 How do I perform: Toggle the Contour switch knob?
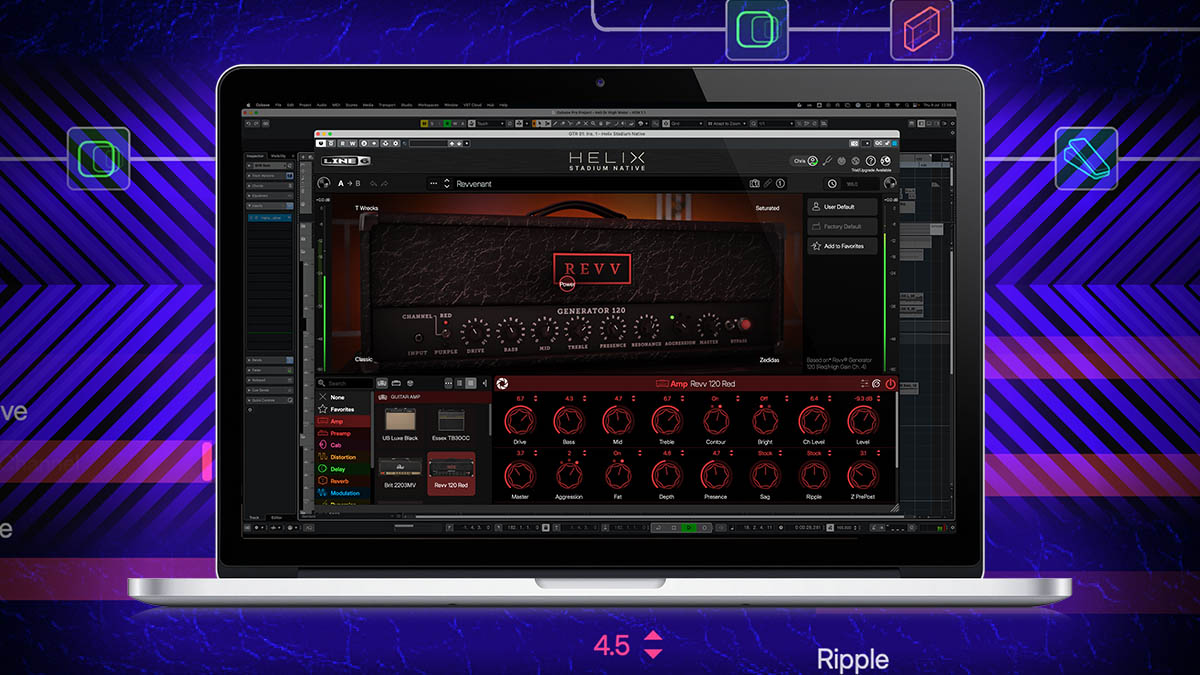[716, 422]
